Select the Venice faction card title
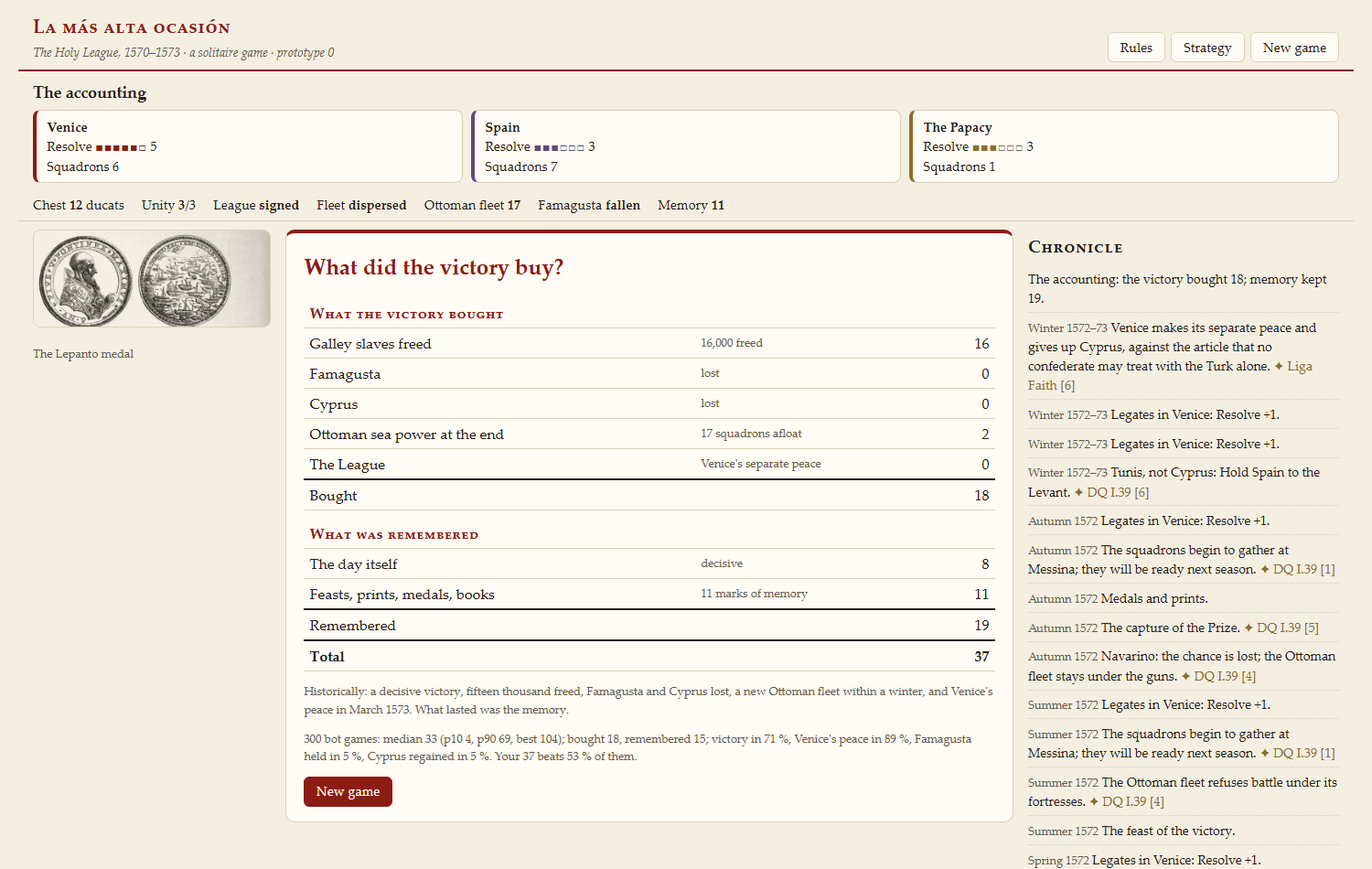Viewport: 1372px width, 869px height. click(68, 127)
